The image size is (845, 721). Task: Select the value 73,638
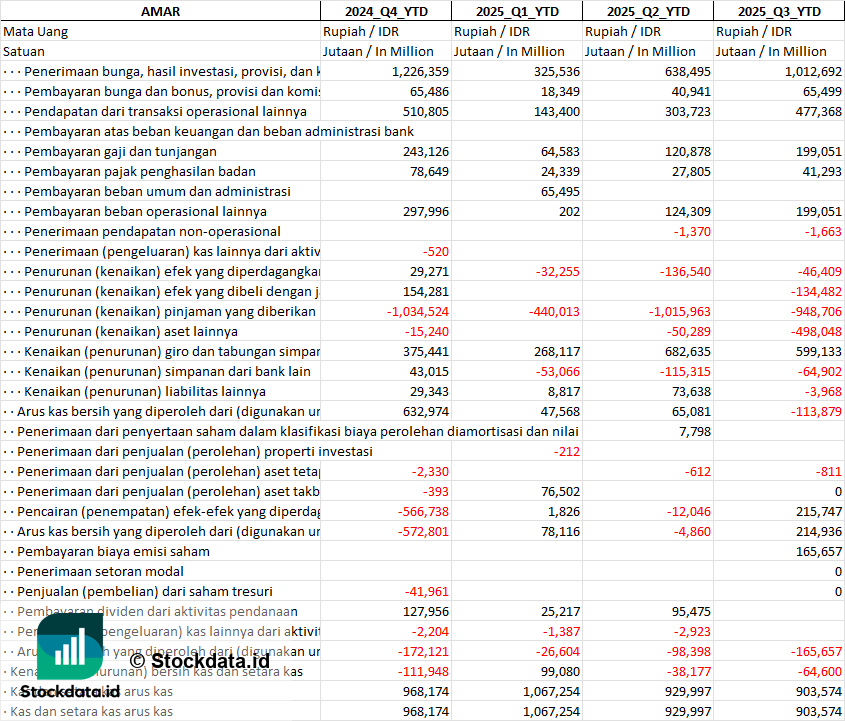tap(691, 391)
